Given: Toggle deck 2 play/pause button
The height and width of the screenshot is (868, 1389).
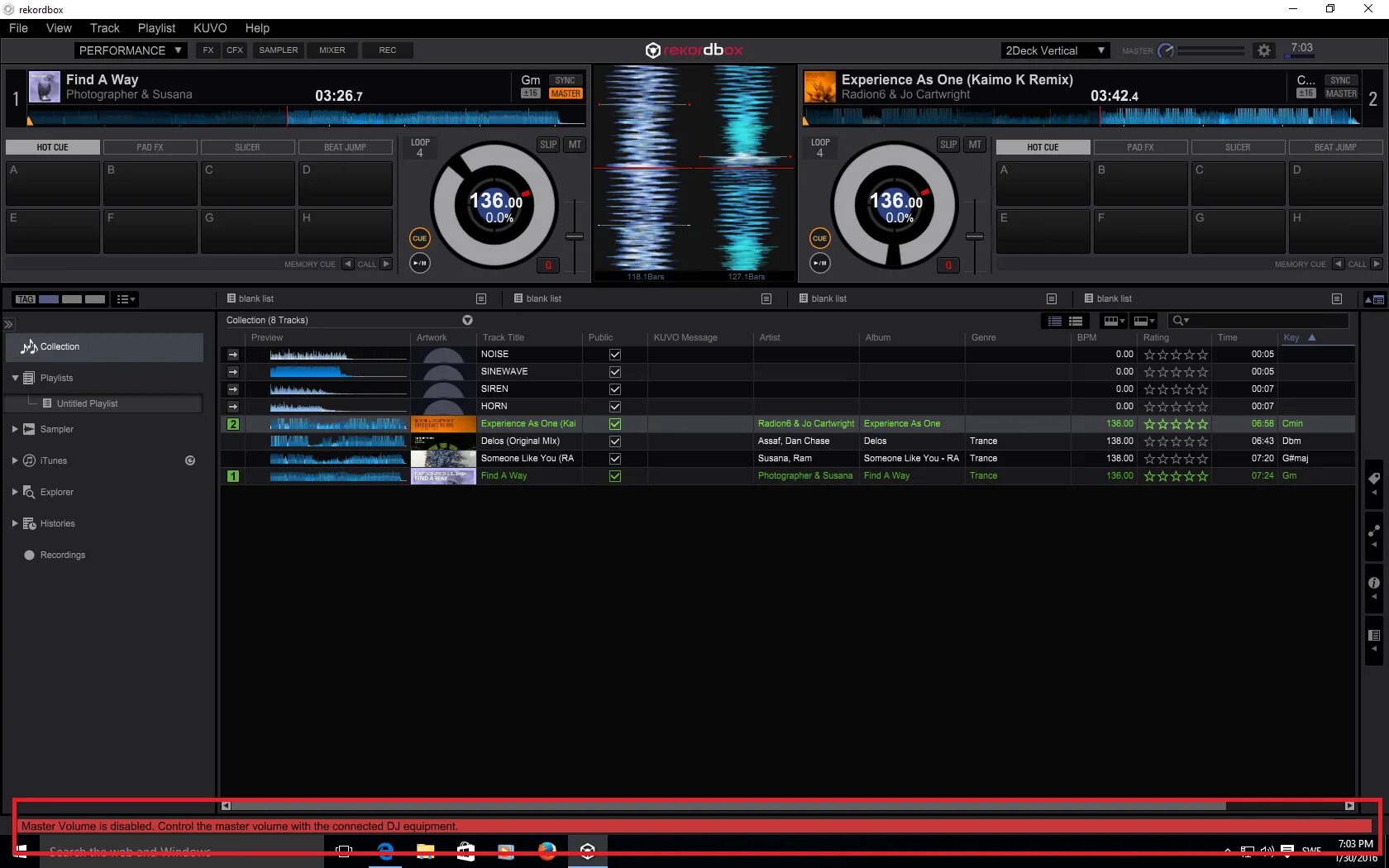Looking at the screenshot, I should pos(819,263).
